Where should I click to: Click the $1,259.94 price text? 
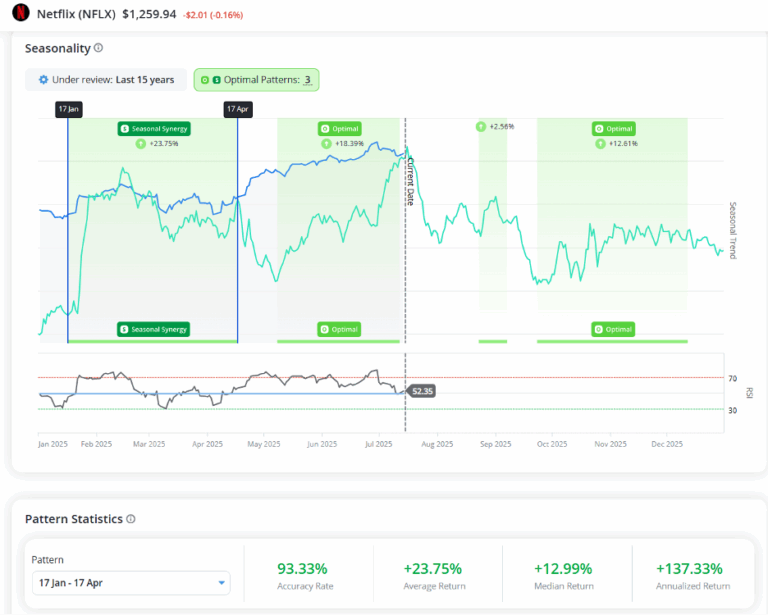click(x=149, y=14)
